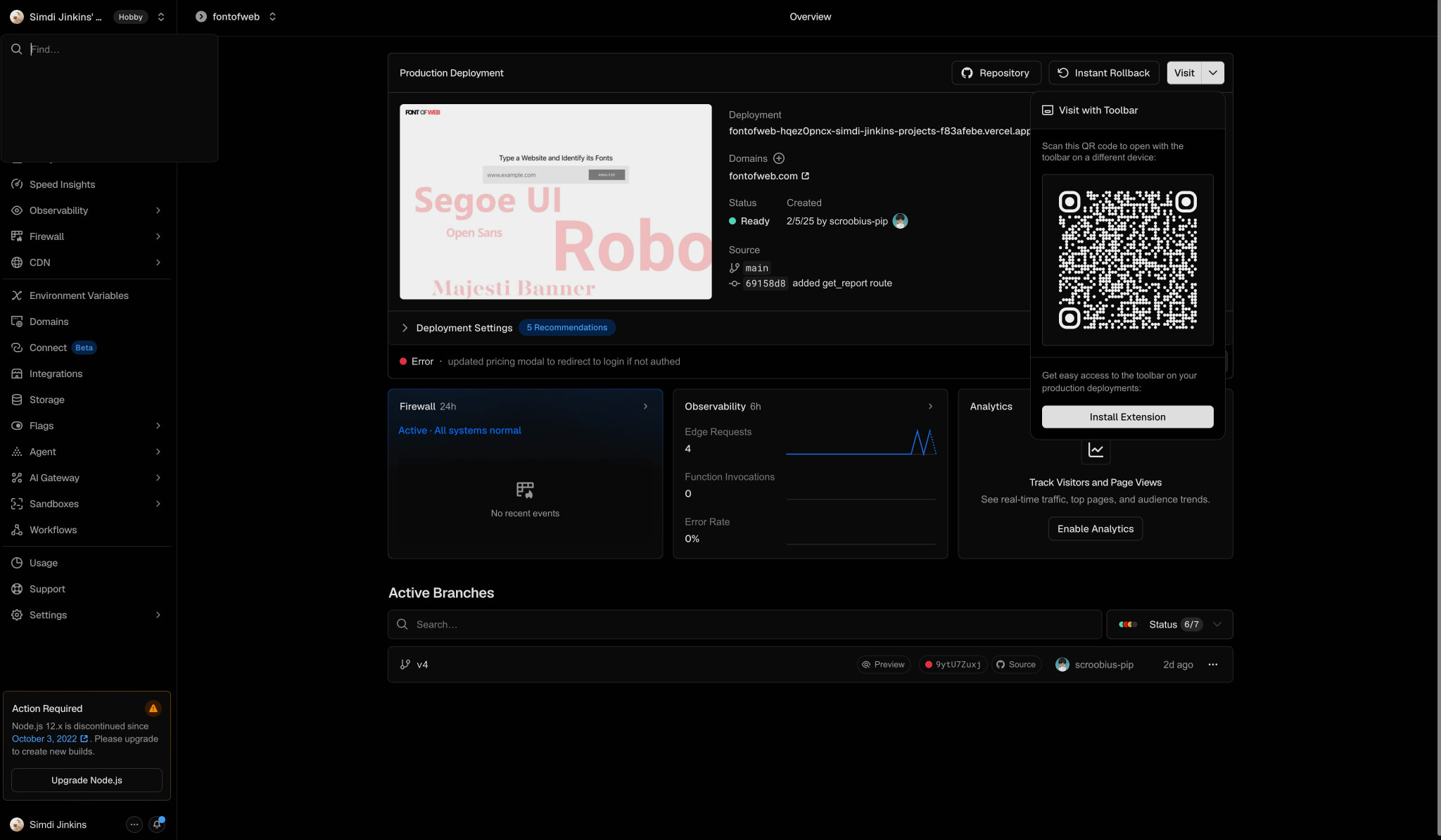Expand Observability submenu chevron

(x=158, y=210)
